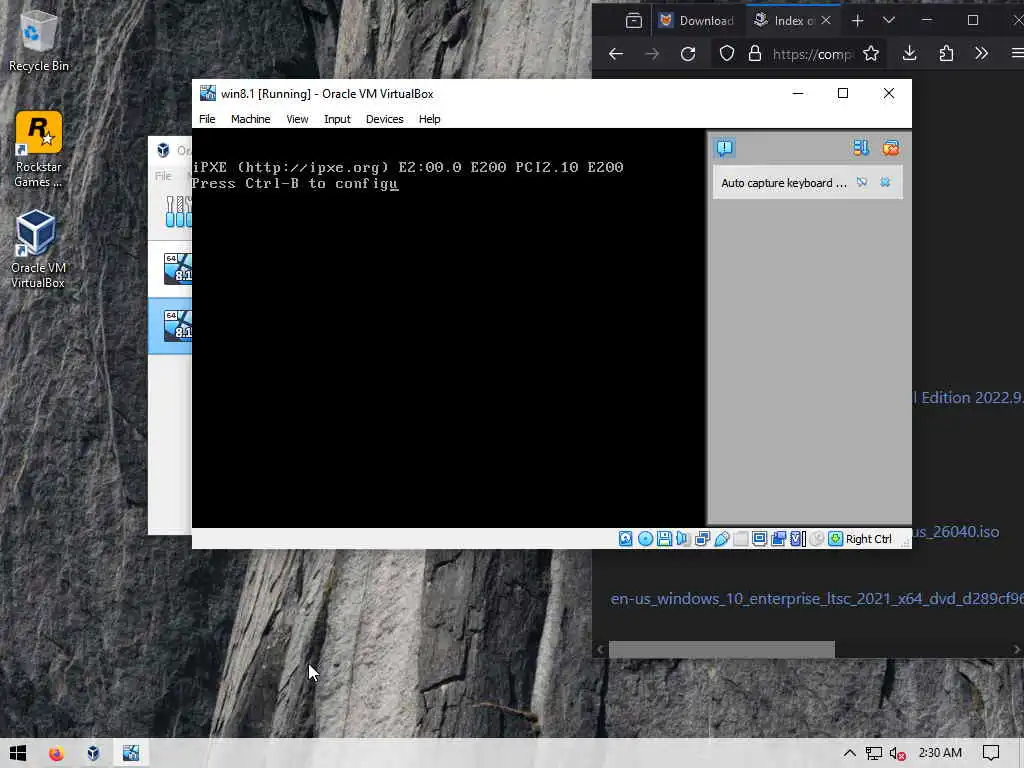1024x768 pixels.
Task: Bookmark this page with the star icon
Action: (871, 54)
